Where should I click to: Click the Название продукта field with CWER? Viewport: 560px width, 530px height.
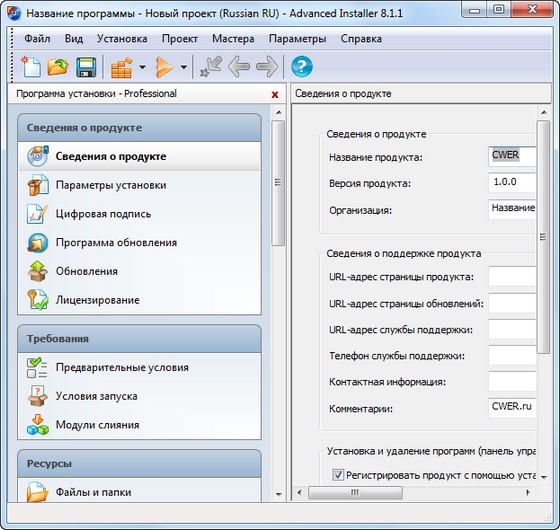(512, 156)
